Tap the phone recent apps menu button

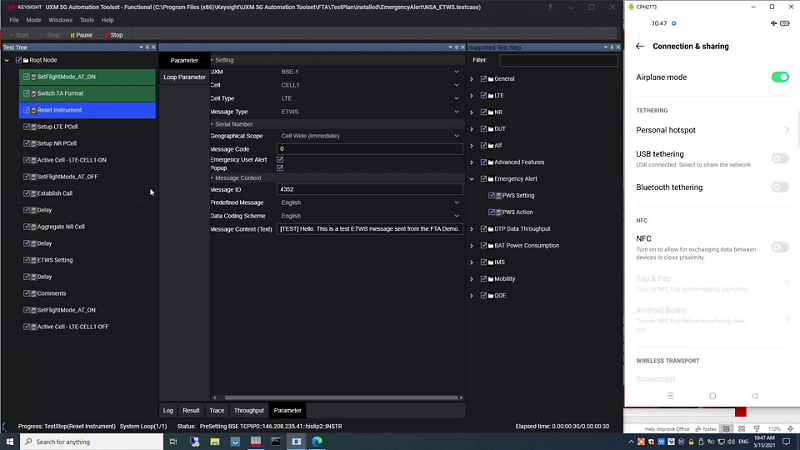(670, 396)
